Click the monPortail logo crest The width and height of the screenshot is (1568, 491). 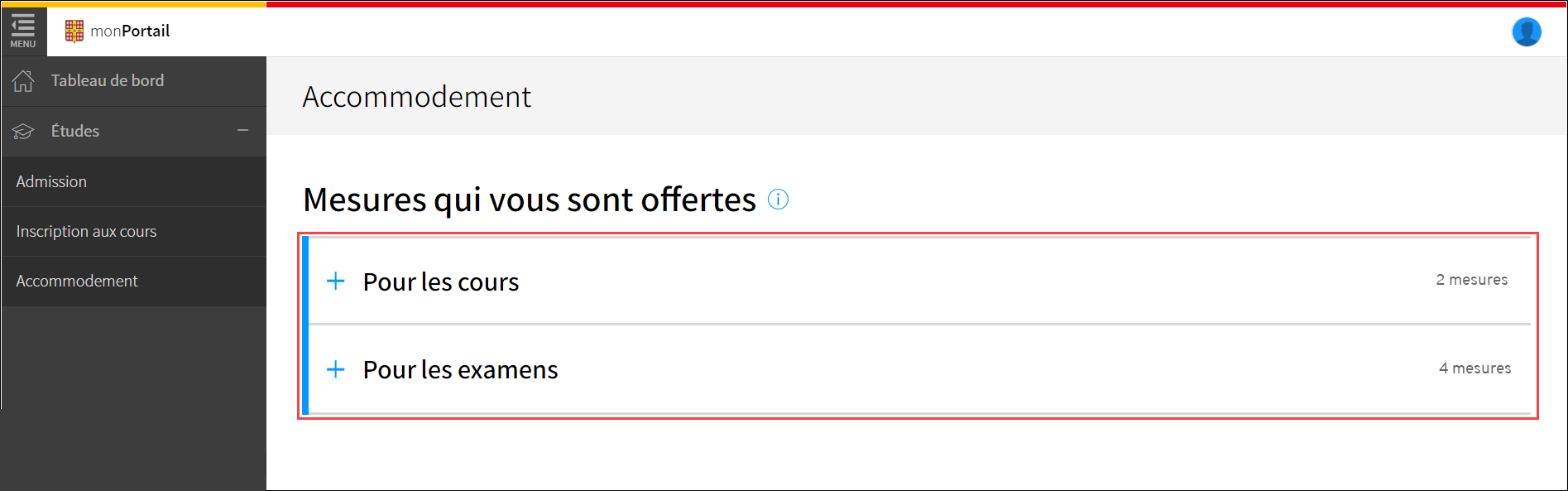[74, 31]
